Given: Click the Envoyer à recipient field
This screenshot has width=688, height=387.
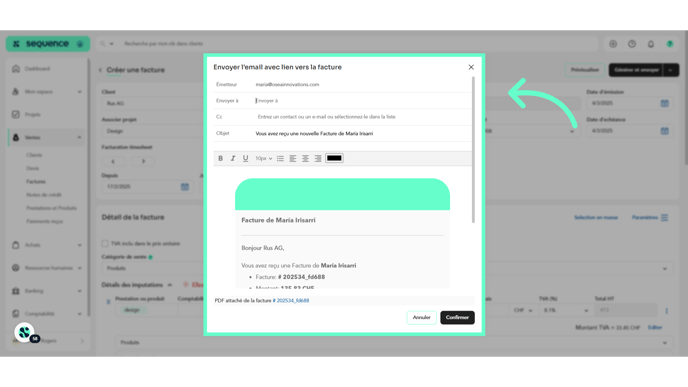Looking at the screenshot, I should click(362, 101).
